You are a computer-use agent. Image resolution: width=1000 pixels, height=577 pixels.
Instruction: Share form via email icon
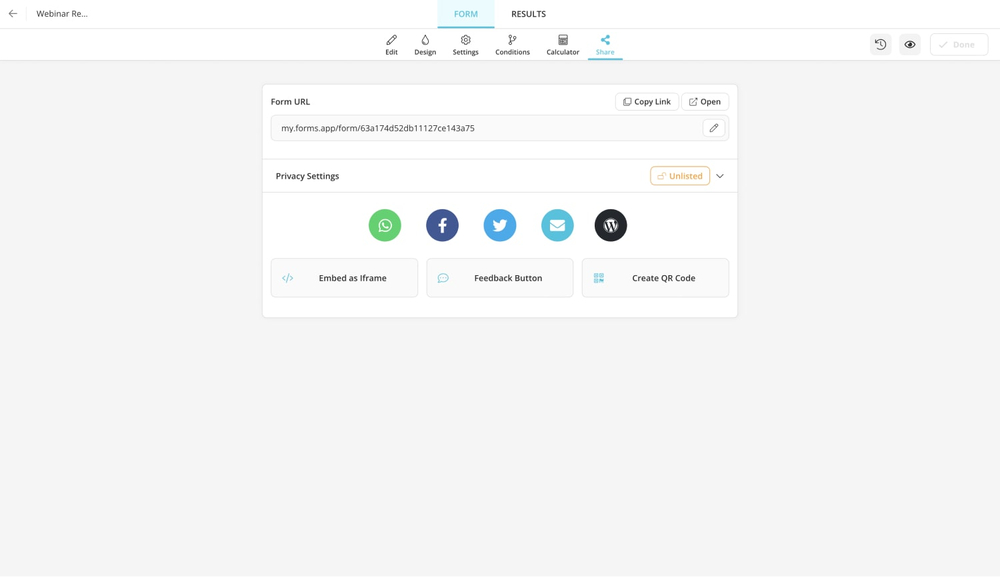[557, 225]
